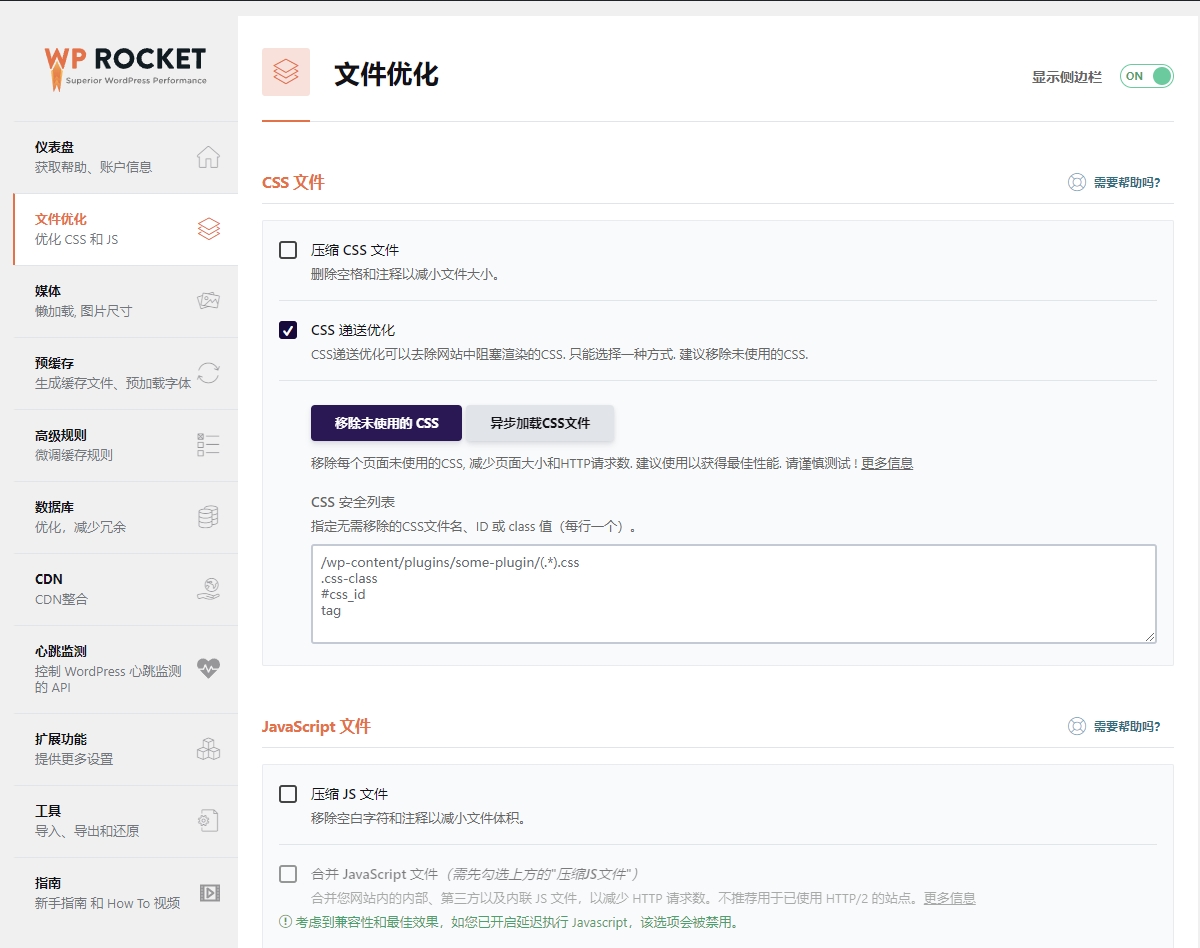Click the database cylinder icon

point(208,517)
